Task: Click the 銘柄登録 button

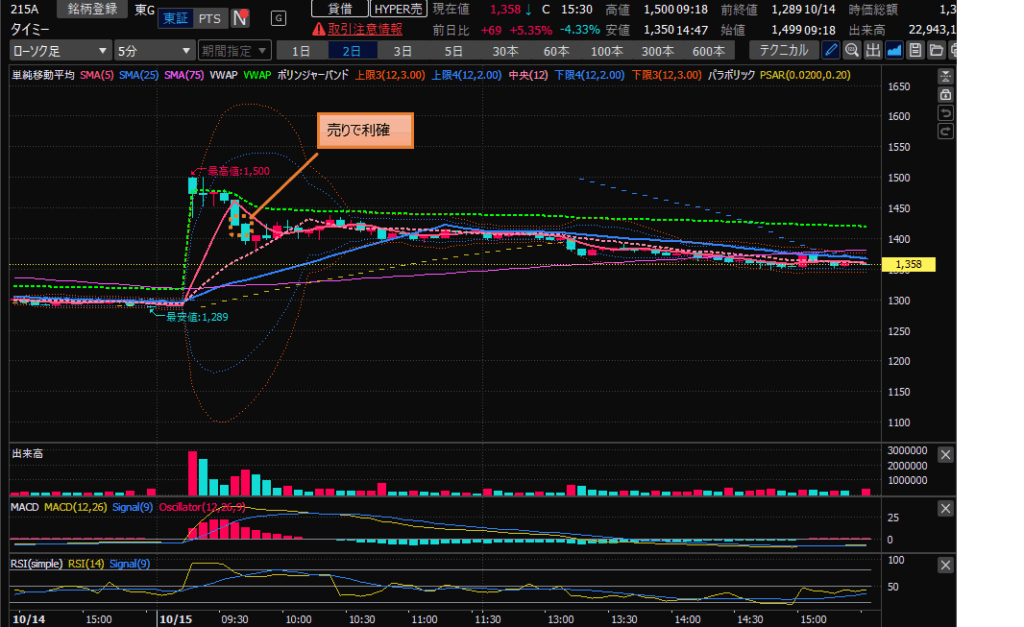Action: click(92, 9)
